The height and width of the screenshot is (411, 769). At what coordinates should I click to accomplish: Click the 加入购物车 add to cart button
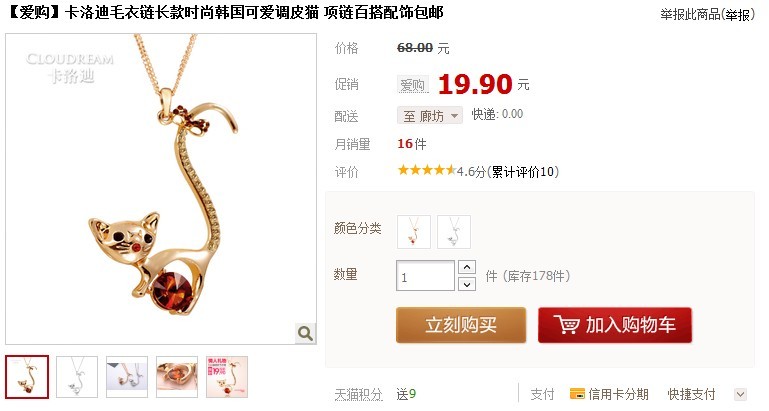point(615,325)
